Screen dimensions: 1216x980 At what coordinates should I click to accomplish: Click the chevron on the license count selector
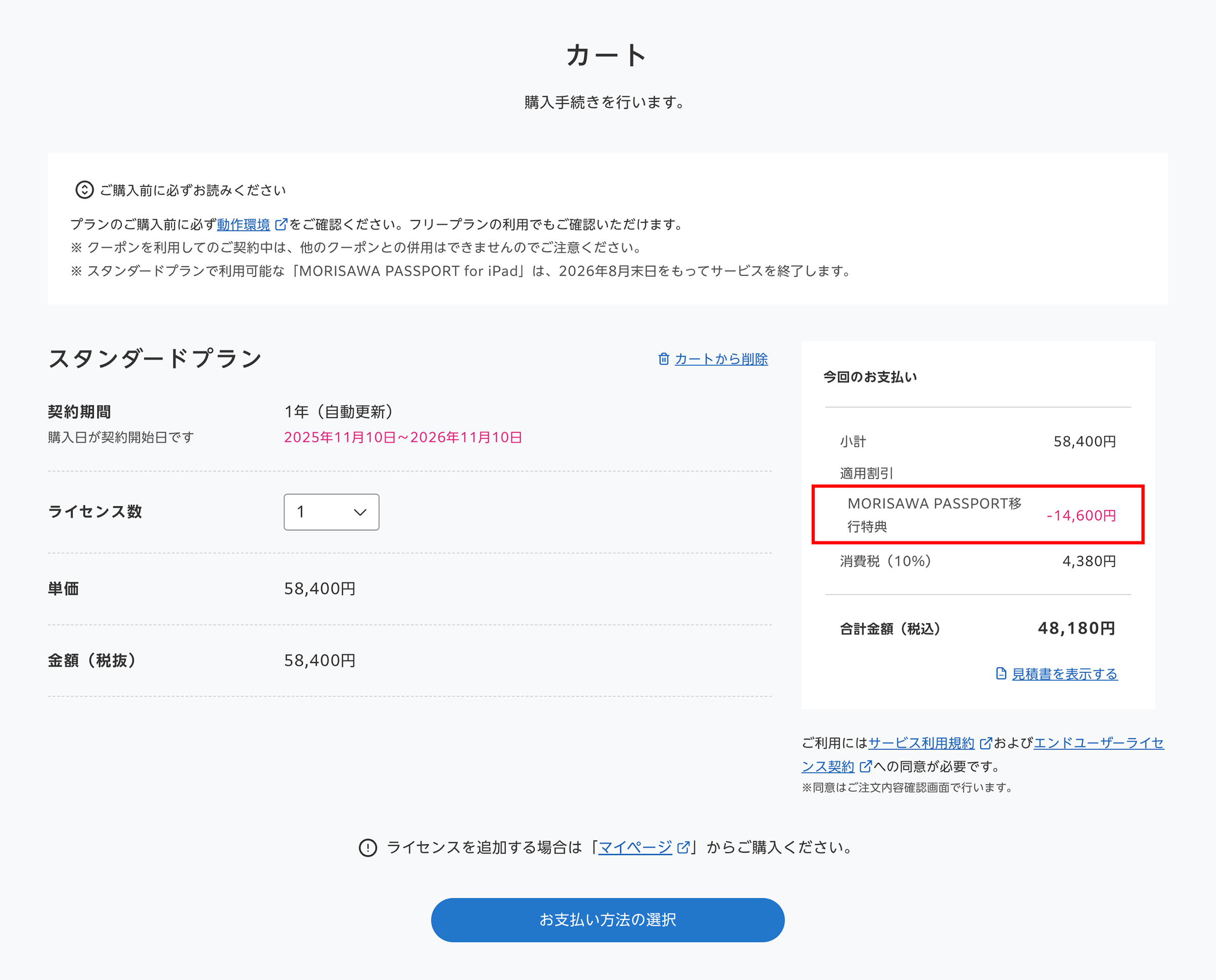pyautogui.click(x=359, y=512)
